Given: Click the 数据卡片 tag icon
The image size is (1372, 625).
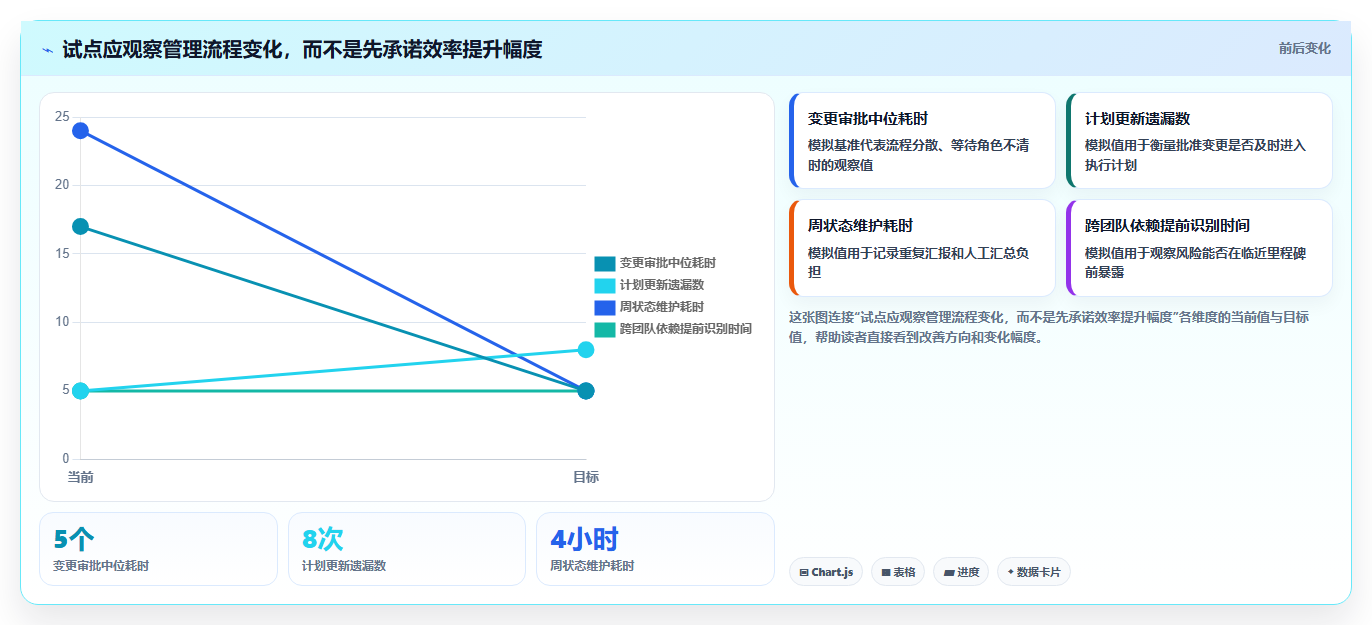Looking at the screenshot, I should [1011, 573].
